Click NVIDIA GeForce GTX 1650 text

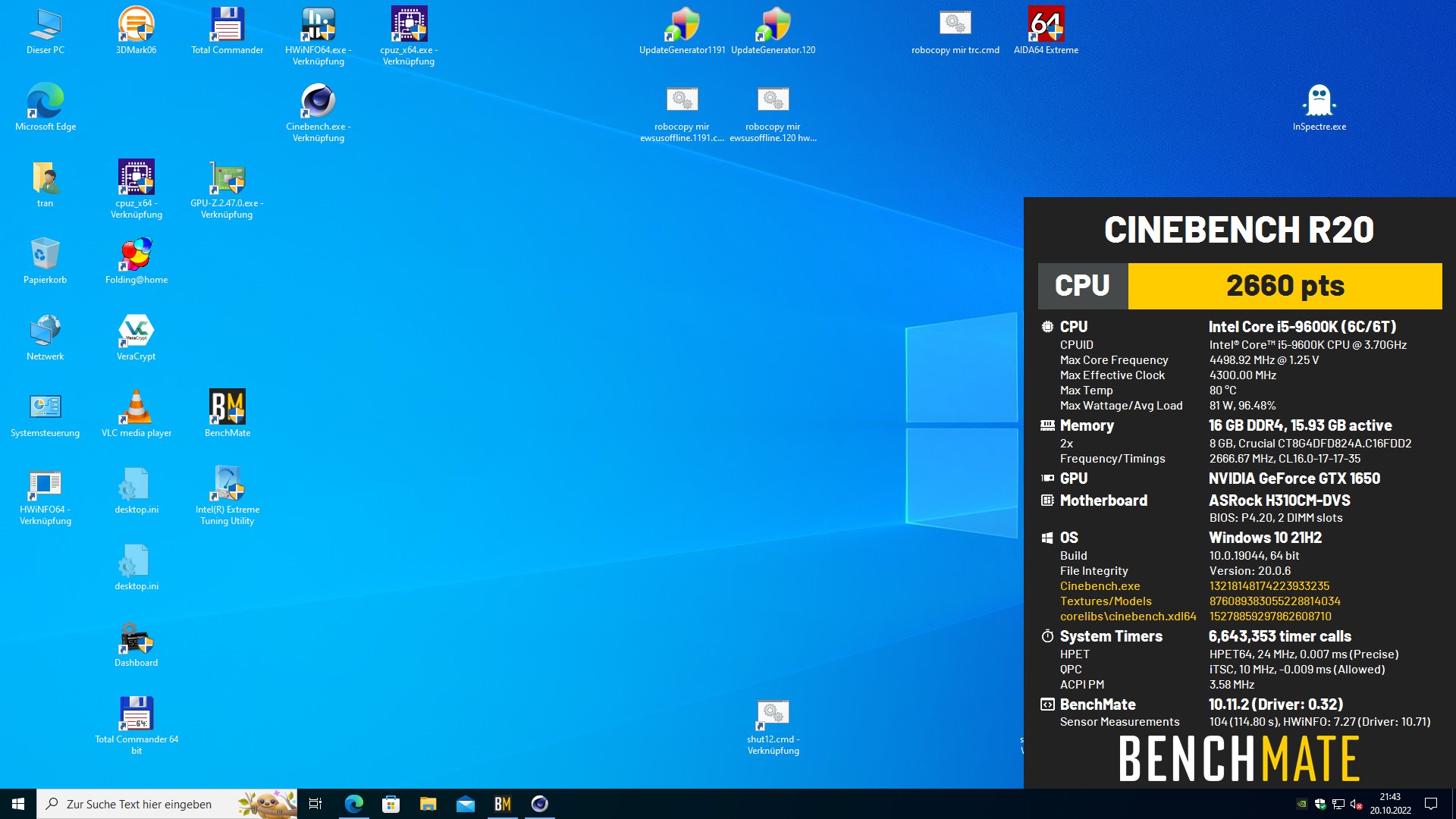(x=1294, y=479)
